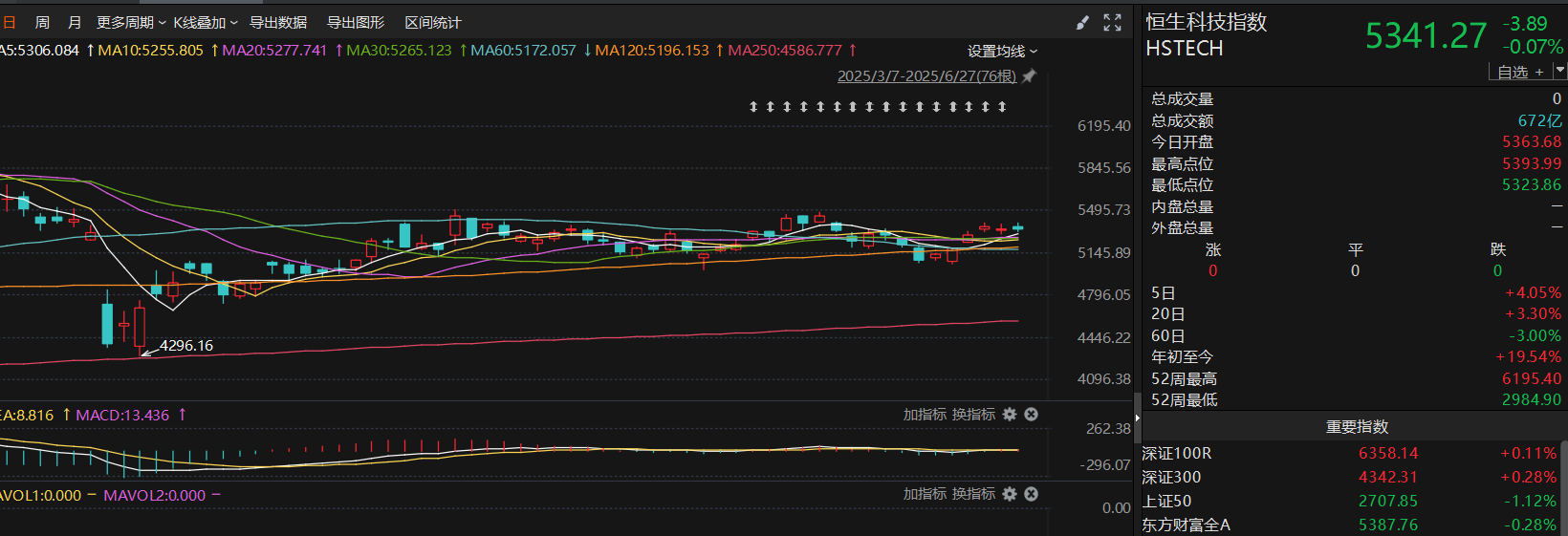Click the MA60:5172.057 moving average label
Viewport: 1568px width, 536px height.
[523, 51]
